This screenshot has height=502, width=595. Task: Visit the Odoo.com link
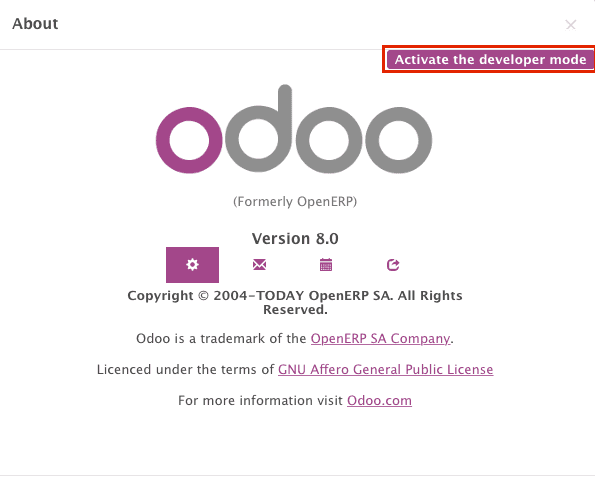click(x=379, y=400)
